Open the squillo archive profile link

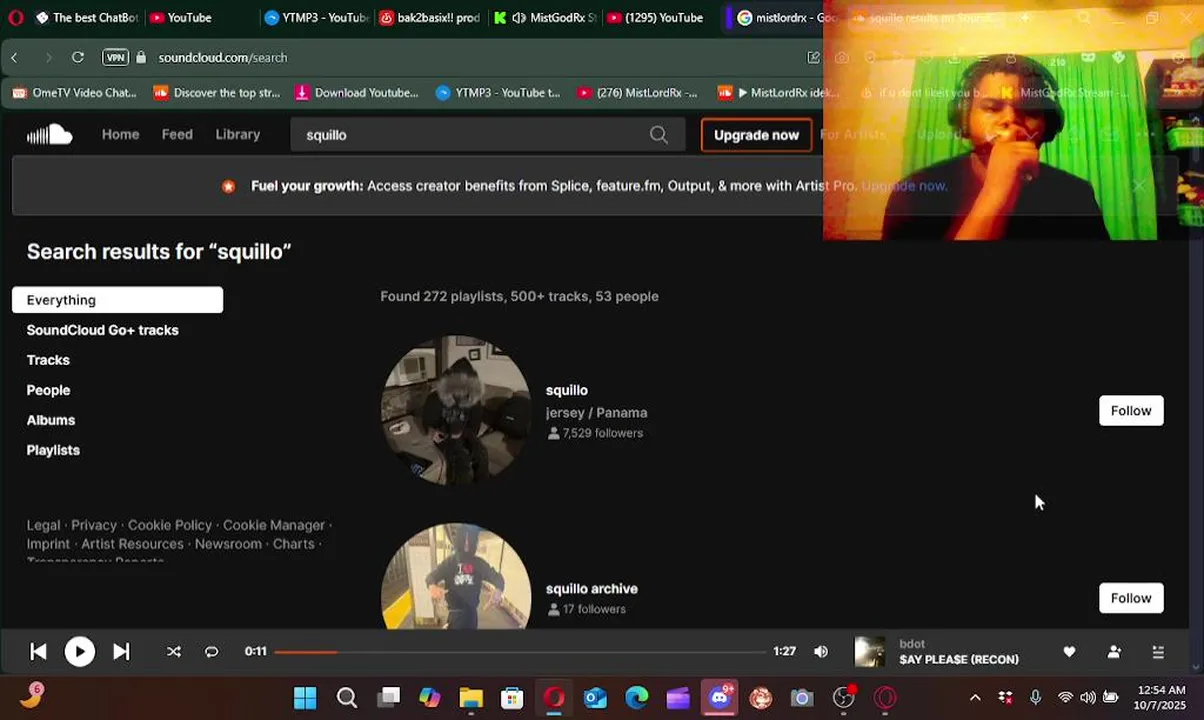tap(592, 589)
